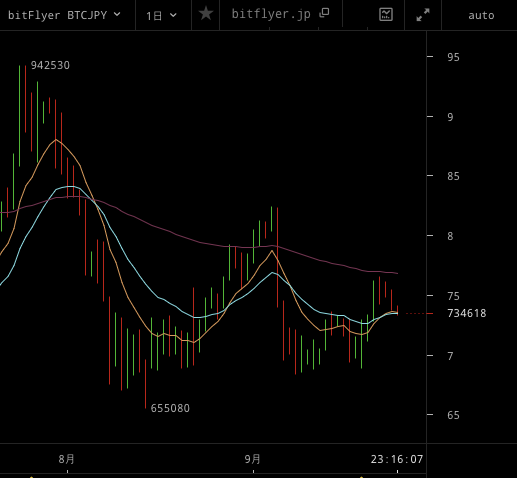The width and height of the screenshot is (517, 478).
Task: Toggle the auto scale button
Action: click(481, 15)
